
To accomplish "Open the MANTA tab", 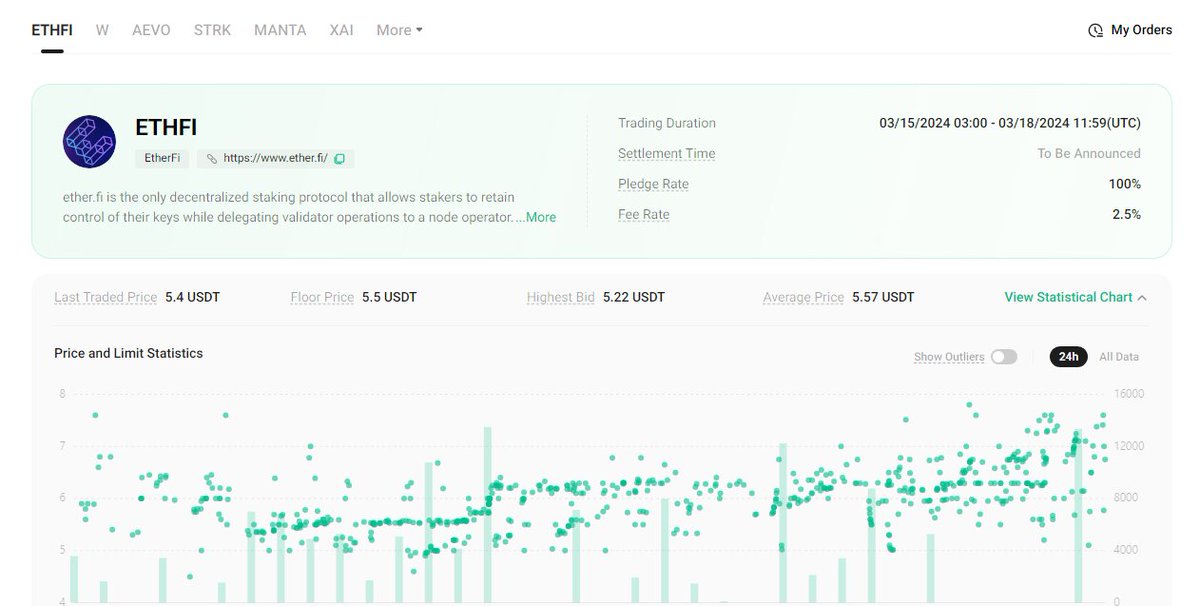I will pos(280,30).
